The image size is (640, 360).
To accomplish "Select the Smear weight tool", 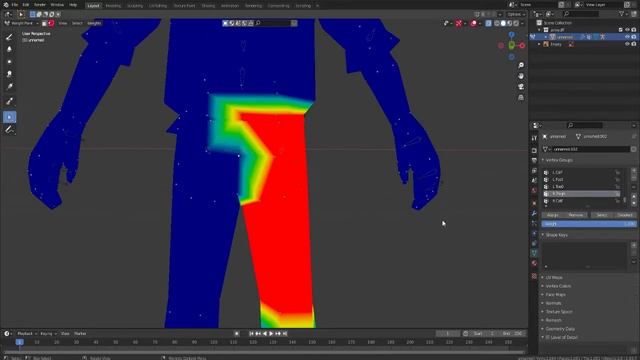I will point(9,74).
